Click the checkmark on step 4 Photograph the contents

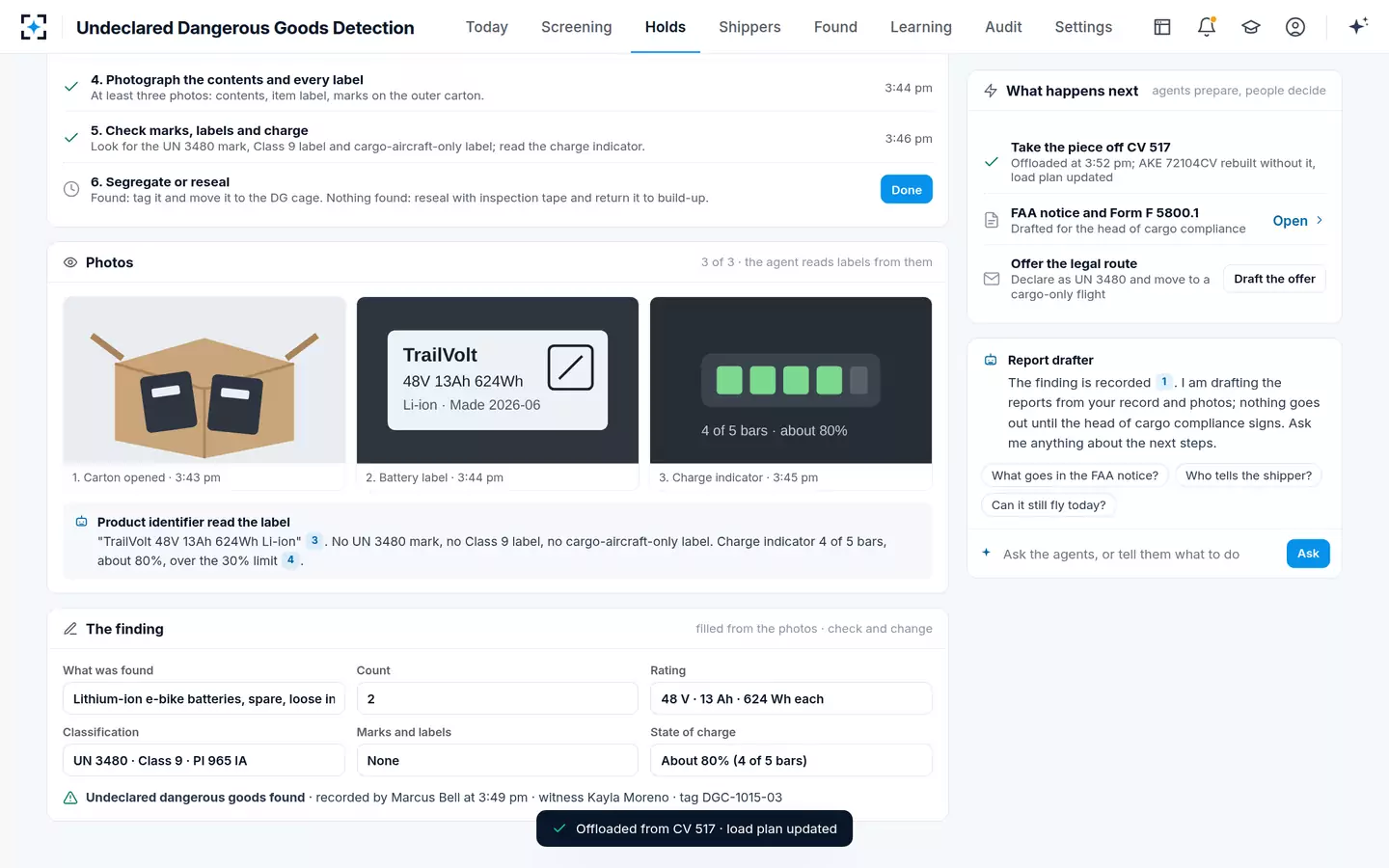[x=71, y=87]
